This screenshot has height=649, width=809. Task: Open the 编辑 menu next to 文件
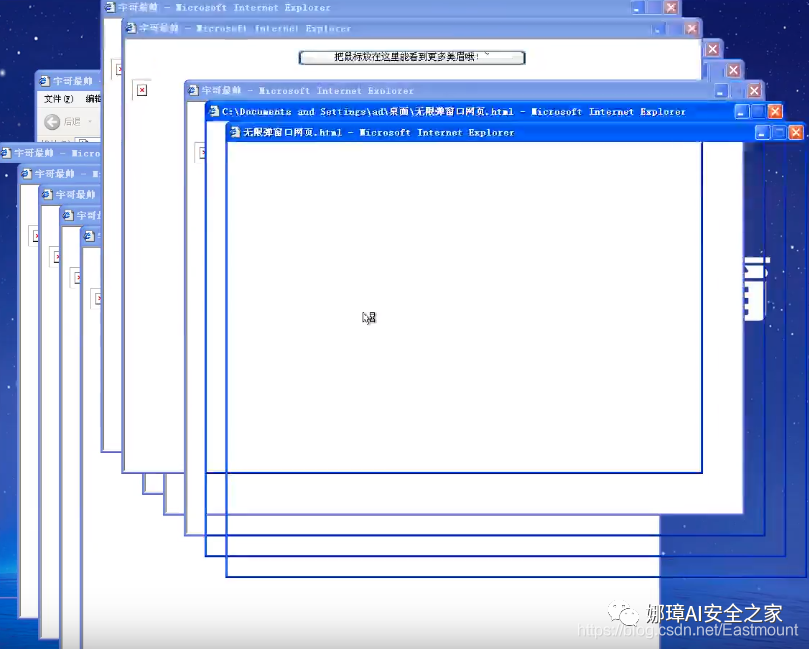click(x=93, y=99)
